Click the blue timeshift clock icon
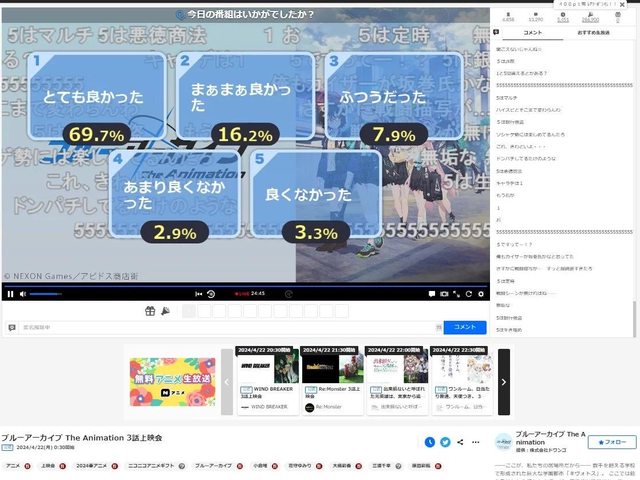The image size is (640, 480). [429, 442]
